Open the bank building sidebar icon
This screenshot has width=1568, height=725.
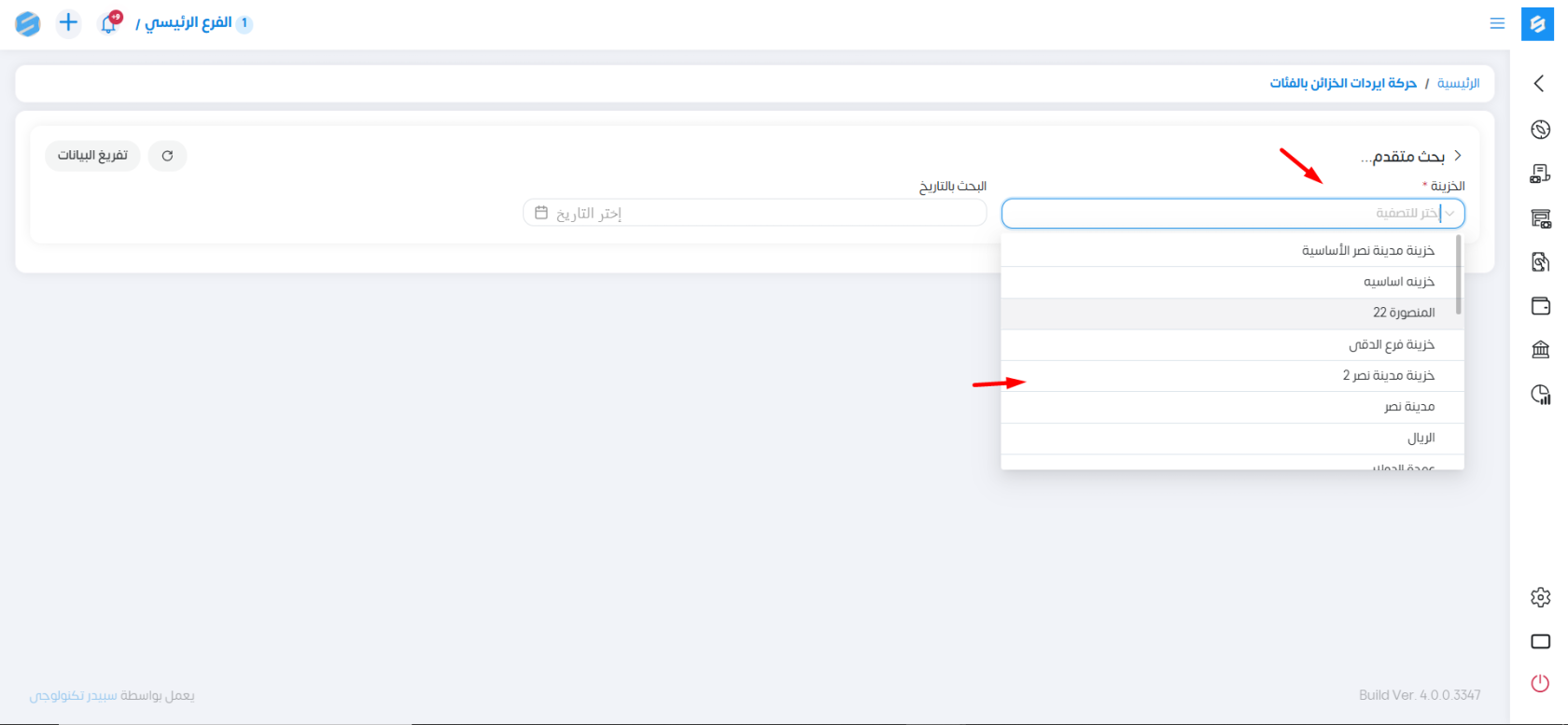(x=1540, y=350)
